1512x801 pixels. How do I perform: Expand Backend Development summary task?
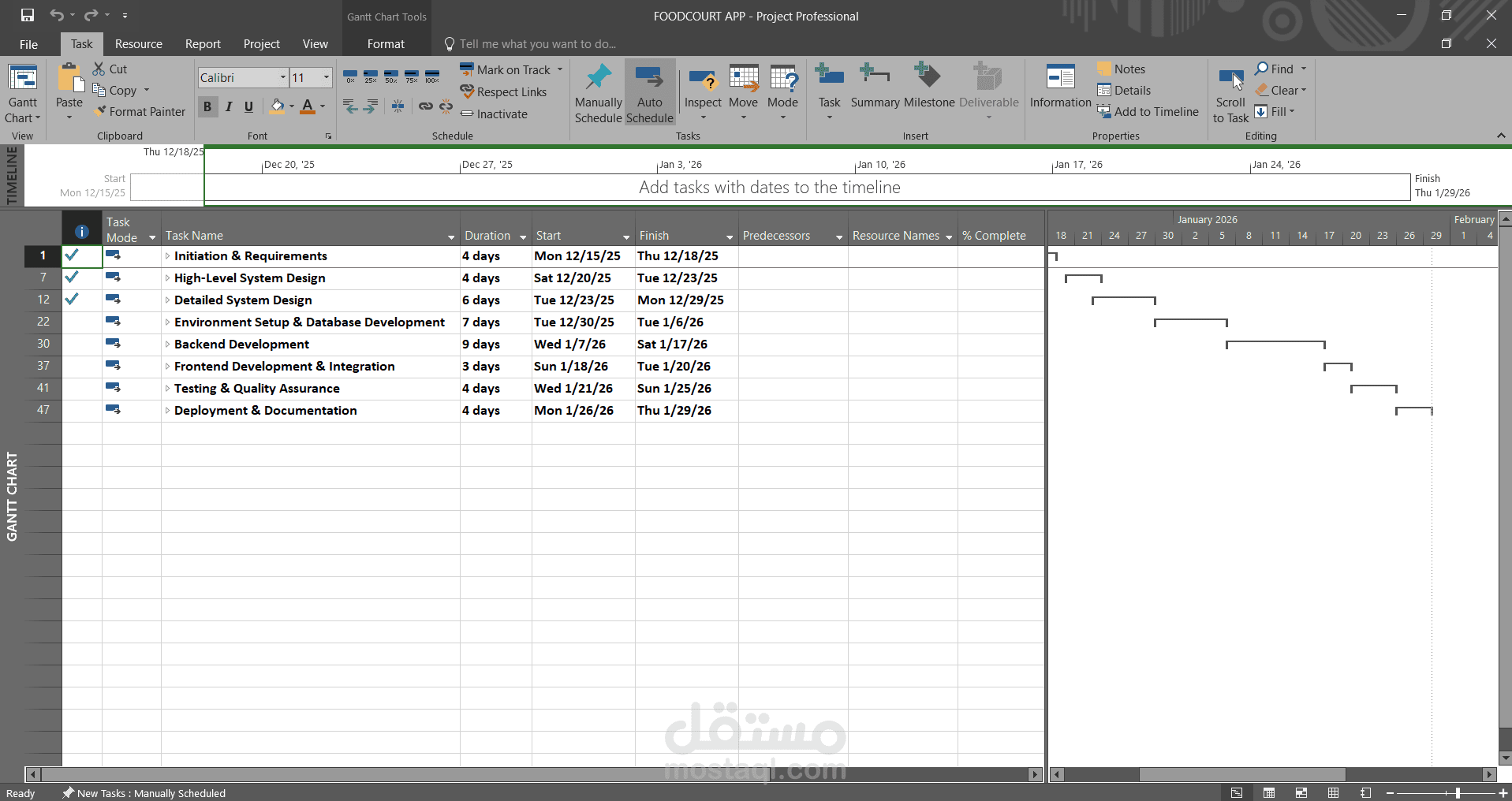167,345
